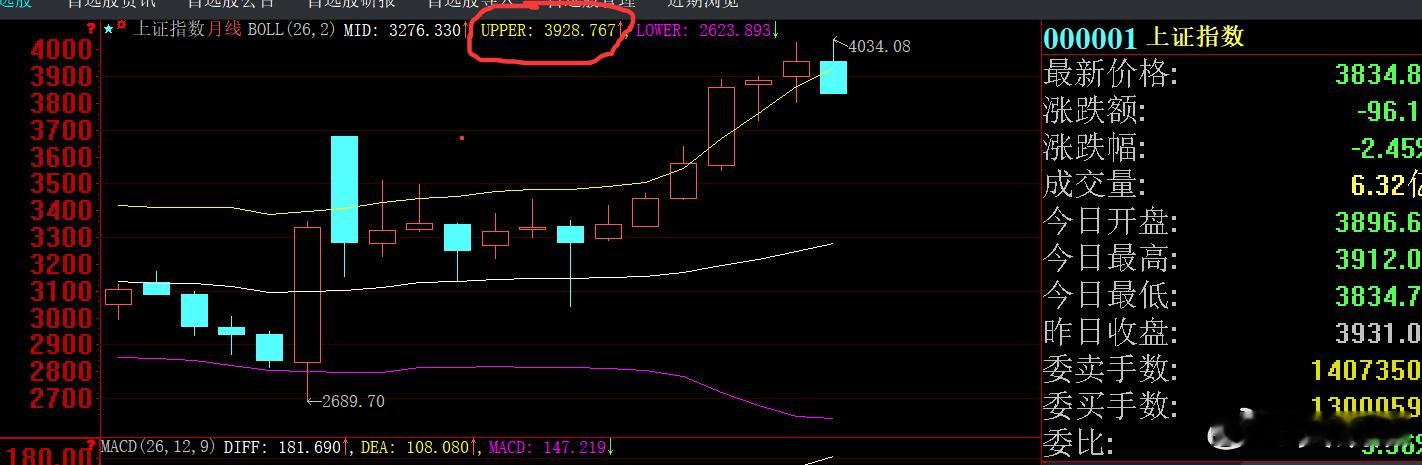Open the MACD(26,12,9) indicator settings
The height and width of the screenshot is (465, 1422).
(160, 448)
